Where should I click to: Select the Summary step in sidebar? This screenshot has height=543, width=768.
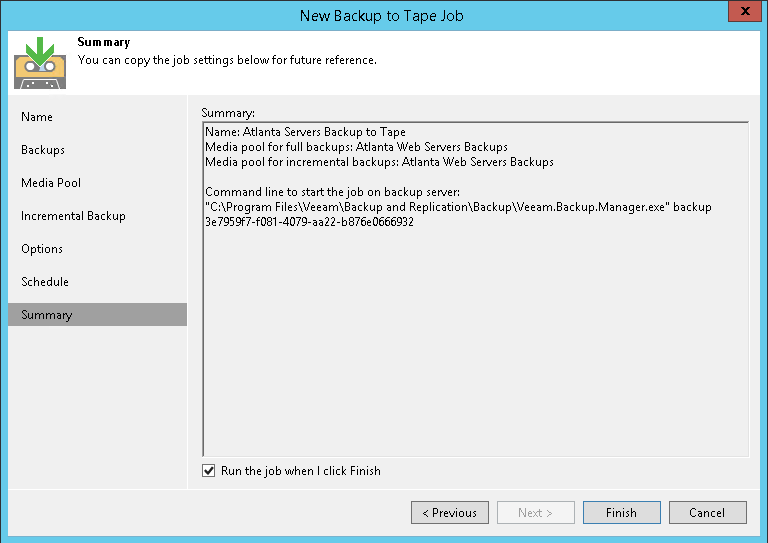[47, 315]
